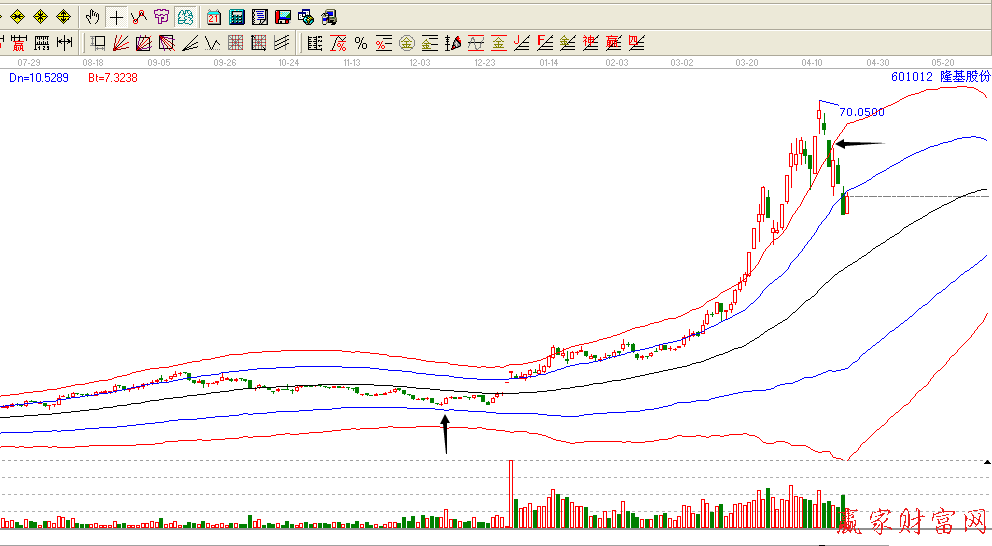Image resolution: width=992 pixels, height=546 pixels.
Task: Select the parallel lines drawing tool
Action: (x=282, y=43)
